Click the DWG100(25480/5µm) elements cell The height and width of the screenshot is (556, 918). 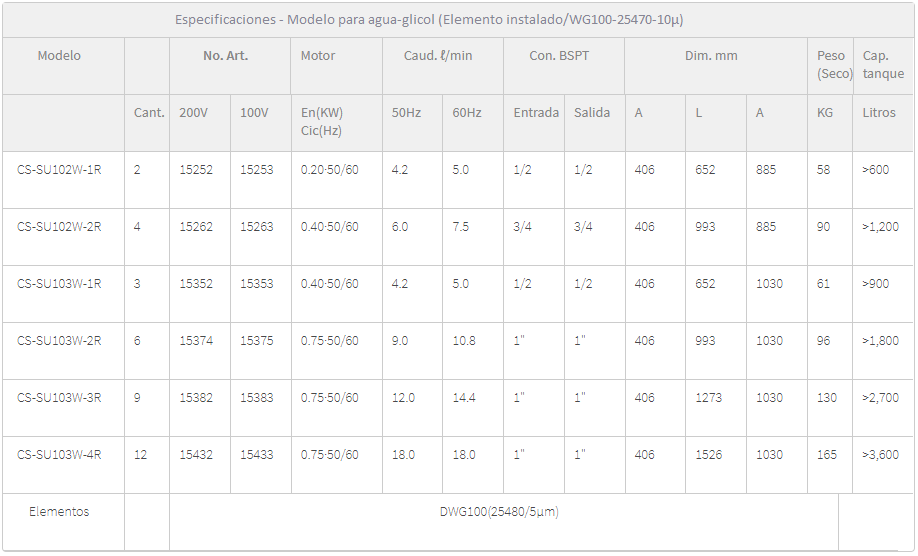499,512
